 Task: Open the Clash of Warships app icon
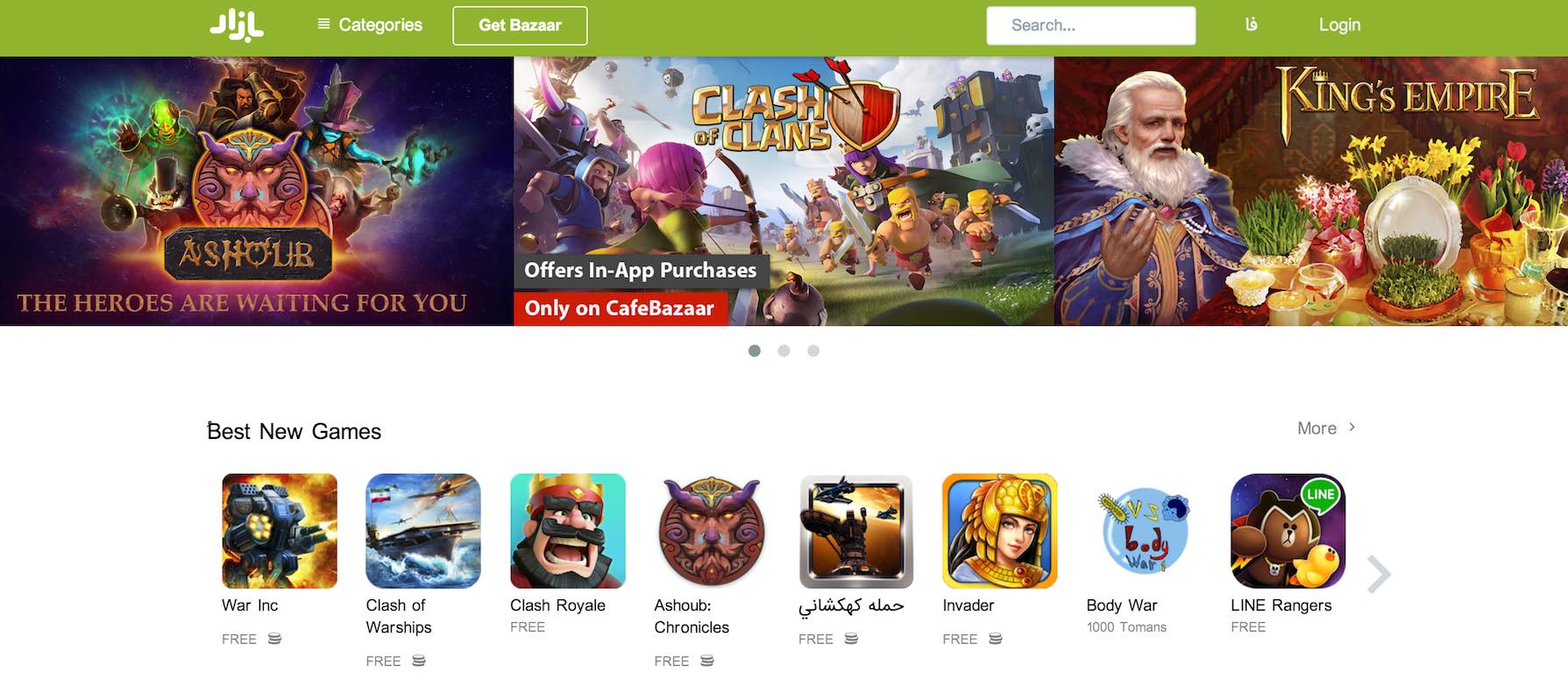(x=423, y=531)
